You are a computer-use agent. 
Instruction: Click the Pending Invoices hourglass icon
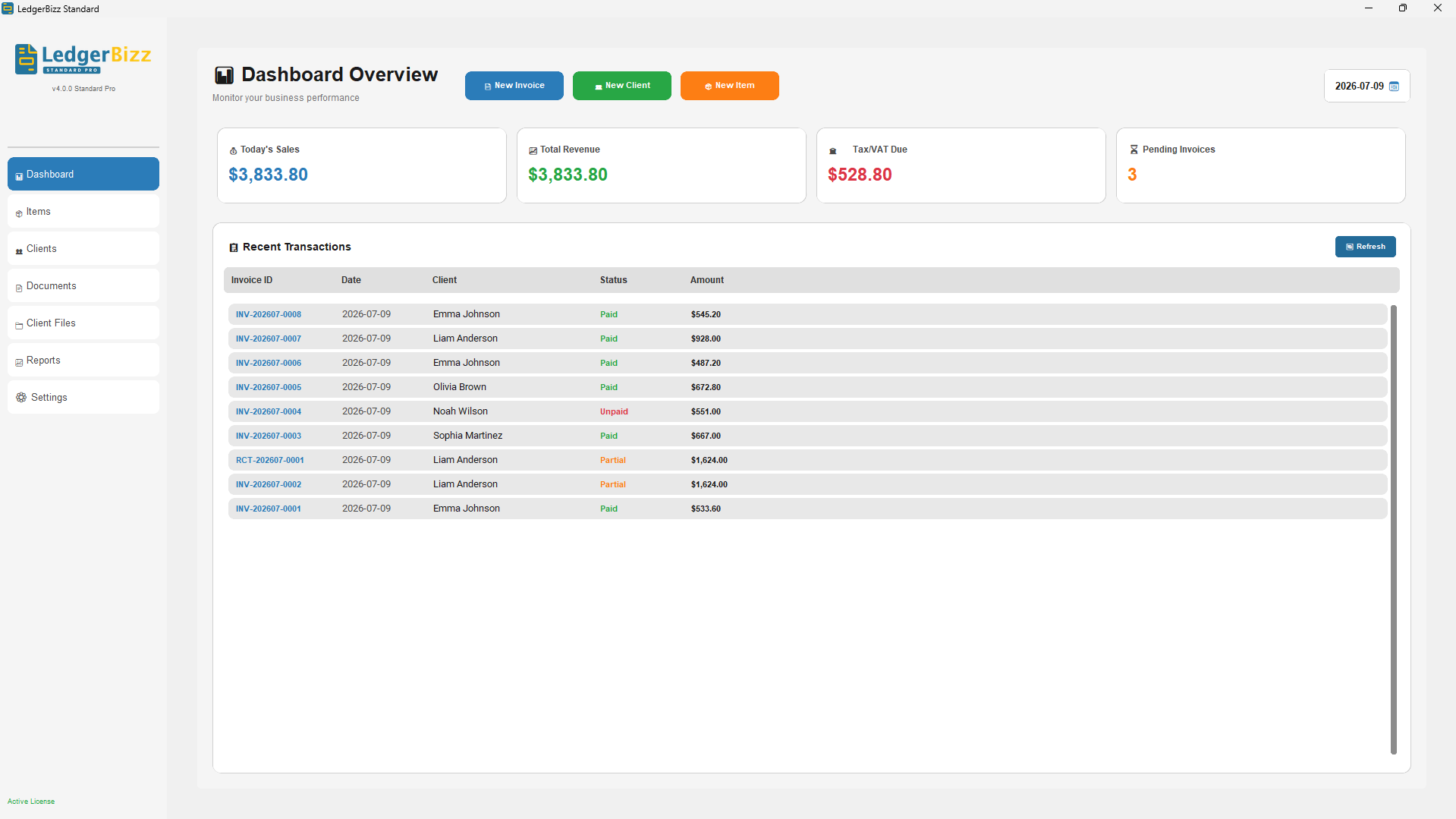click(x=1134, y=150)
